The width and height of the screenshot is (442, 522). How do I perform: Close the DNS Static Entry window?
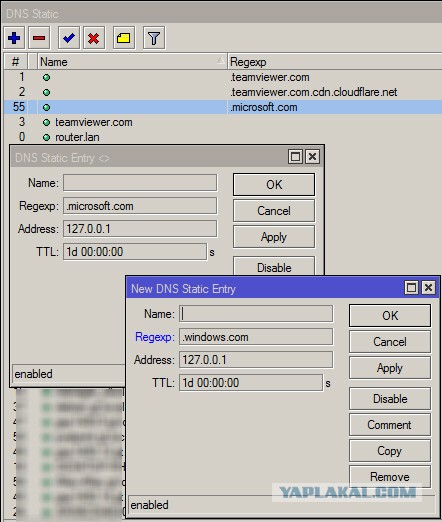click(313, 156)
